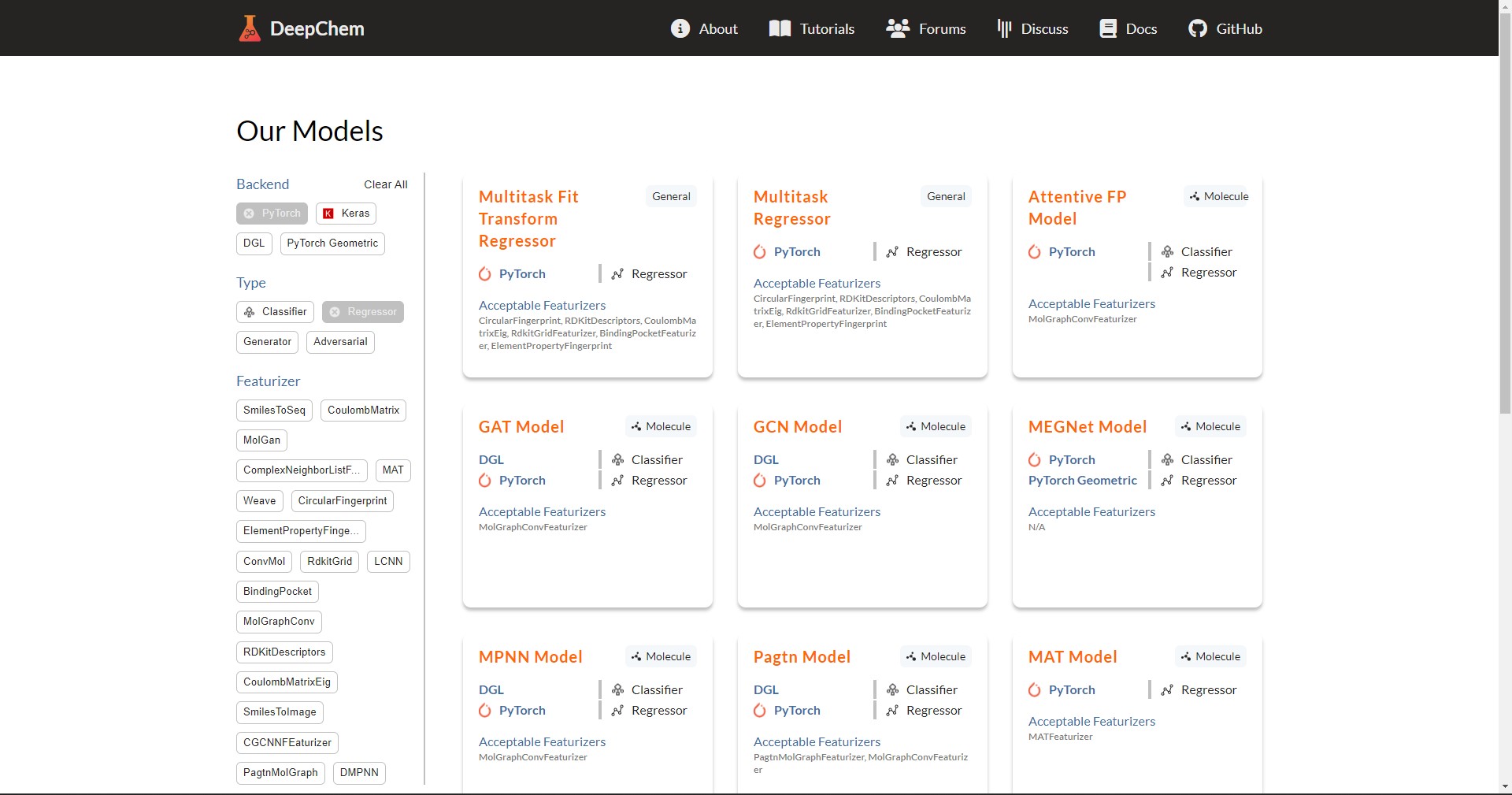Viewport: 1512px width, 795px height.
Task: Toggle the MolGan featurizer filter
Action: click(x=261, y=440)
